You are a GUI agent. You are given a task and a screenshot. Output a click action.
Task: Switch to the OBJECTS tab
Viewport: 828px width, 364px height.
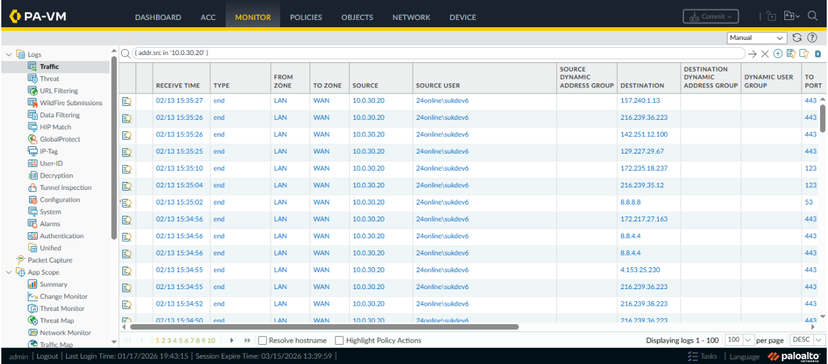pos(357,17)
